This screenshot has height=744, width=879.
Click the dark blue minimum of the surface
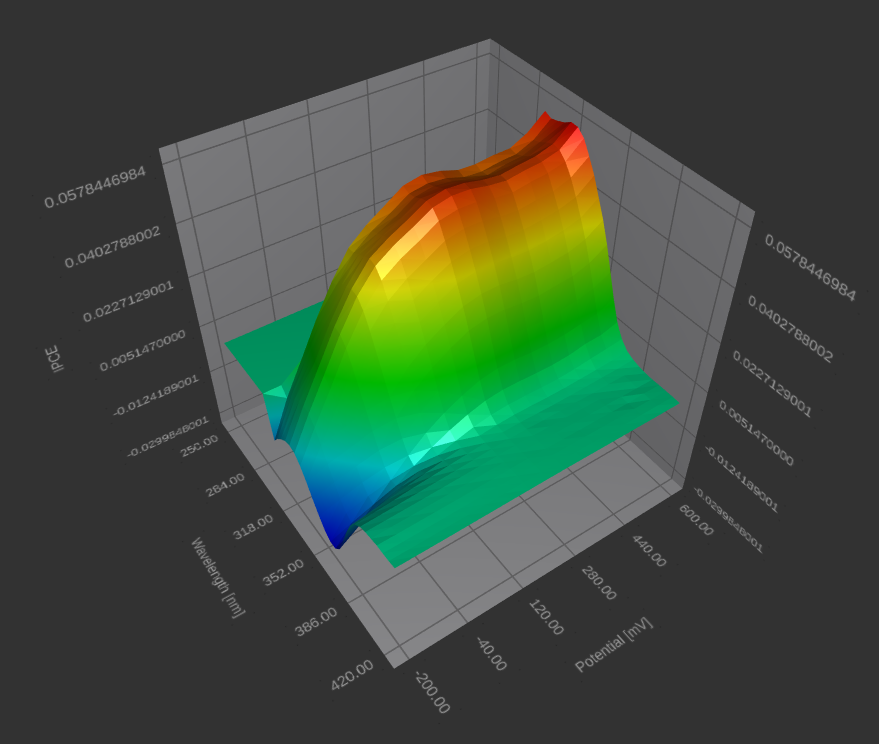point(338,540)
